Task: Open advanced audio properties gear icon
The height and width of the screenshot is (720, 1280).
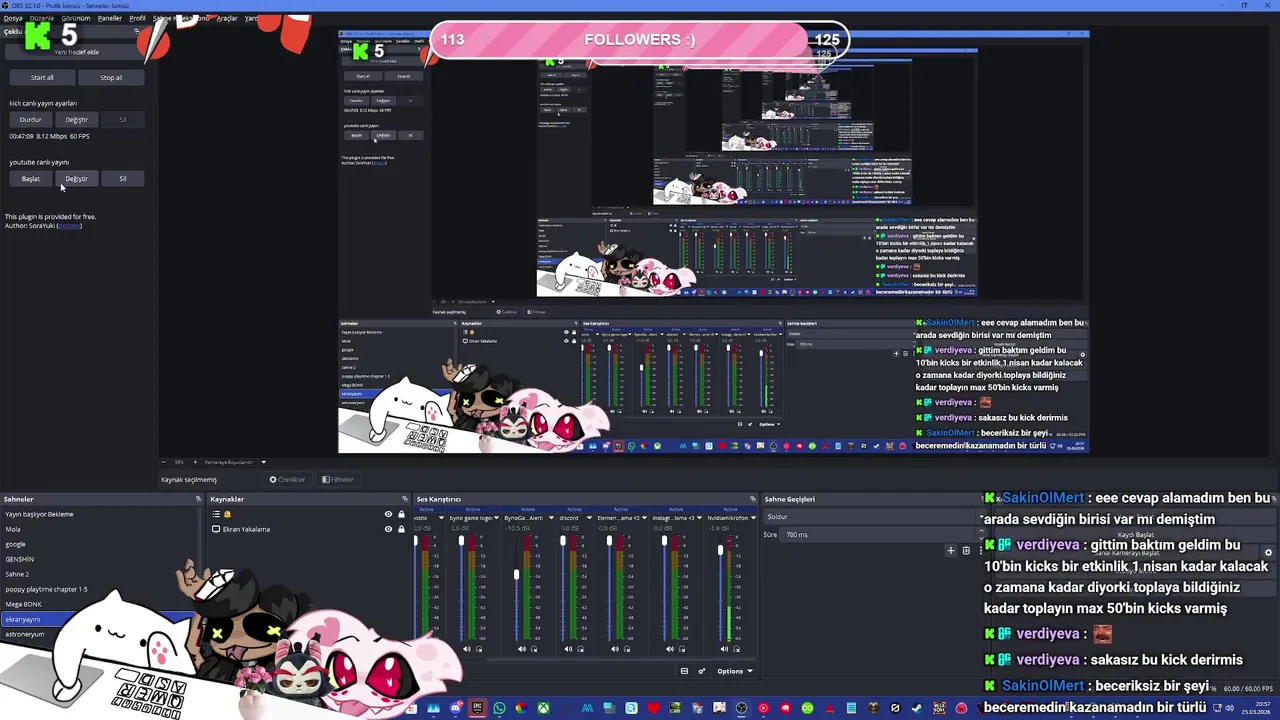Action: [702, 671]
